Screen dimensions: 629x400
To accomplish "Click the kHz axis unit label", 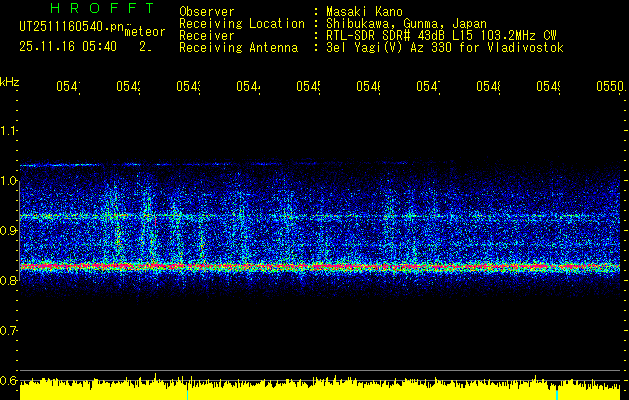I will tap(9, 81).
